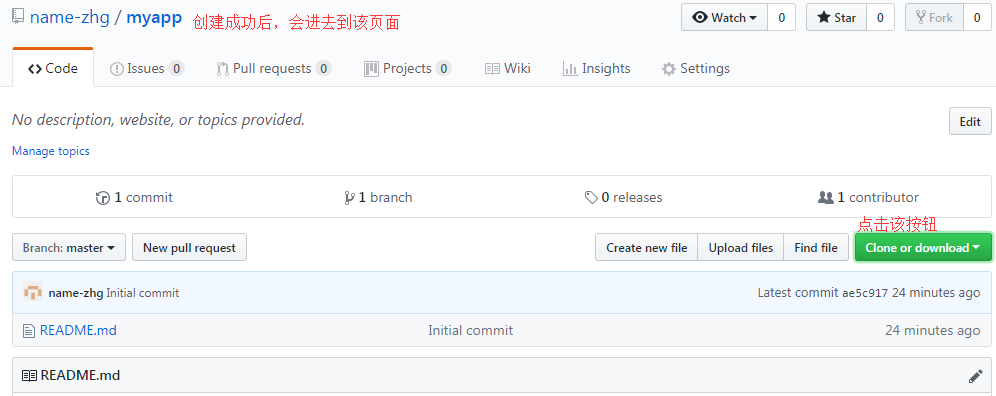Click the gear icon on the Settings tab

click(668, 69)
